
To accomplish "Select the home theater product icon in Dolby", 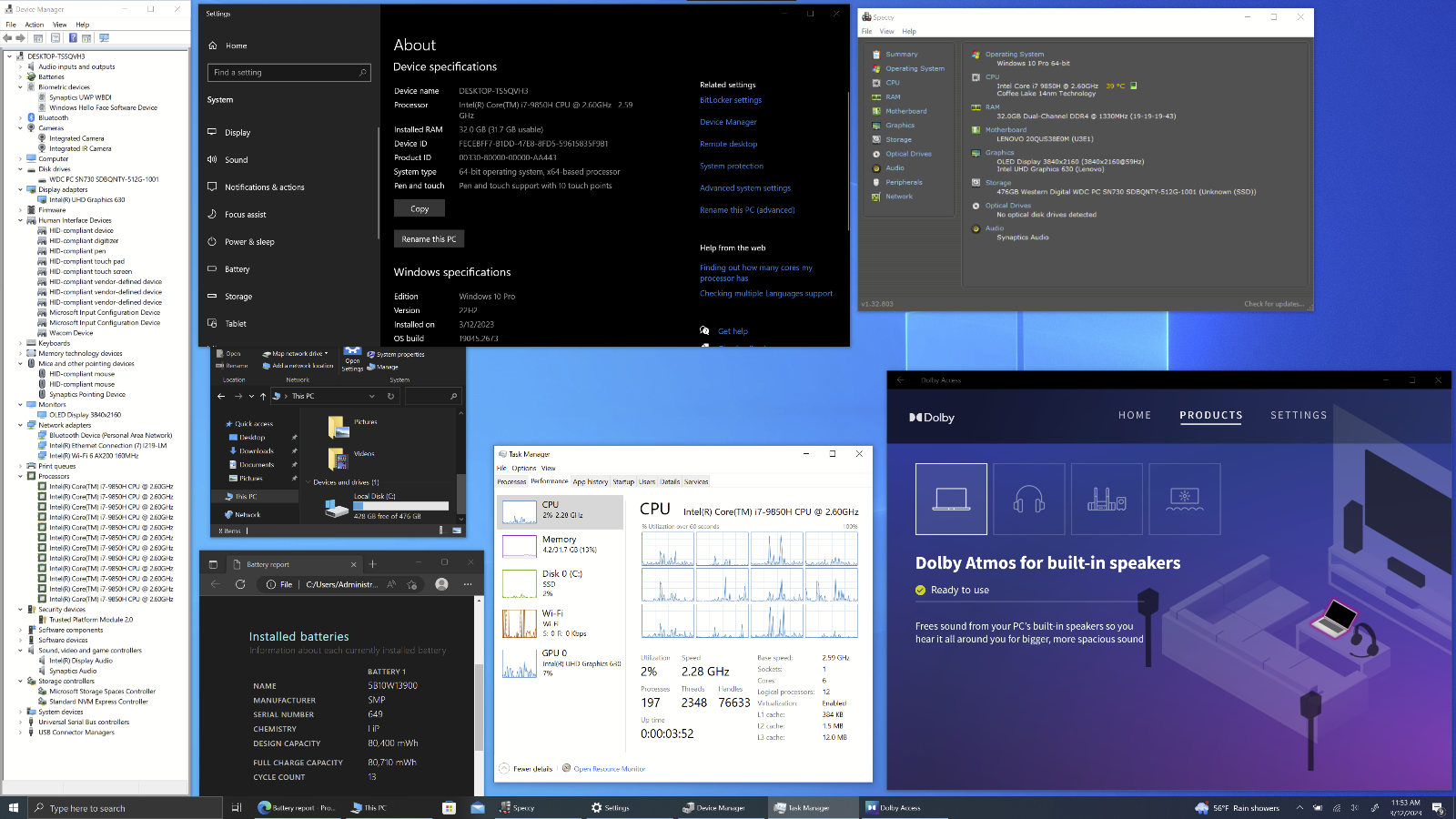I will (x=1107, y=499).
